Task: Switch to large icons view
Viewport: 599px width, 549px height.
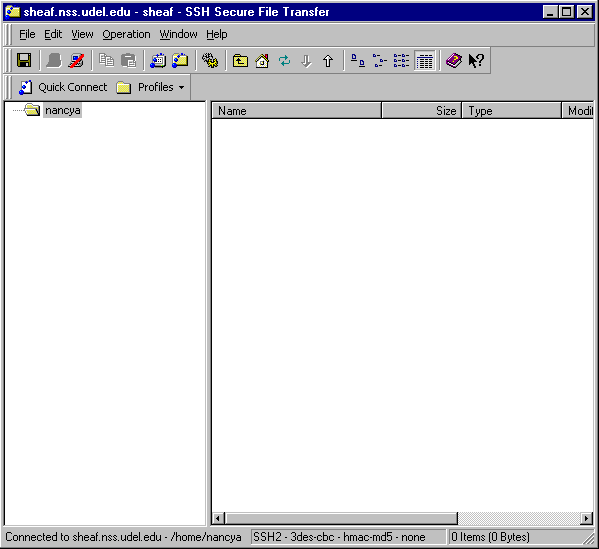Action: [358, 60]
